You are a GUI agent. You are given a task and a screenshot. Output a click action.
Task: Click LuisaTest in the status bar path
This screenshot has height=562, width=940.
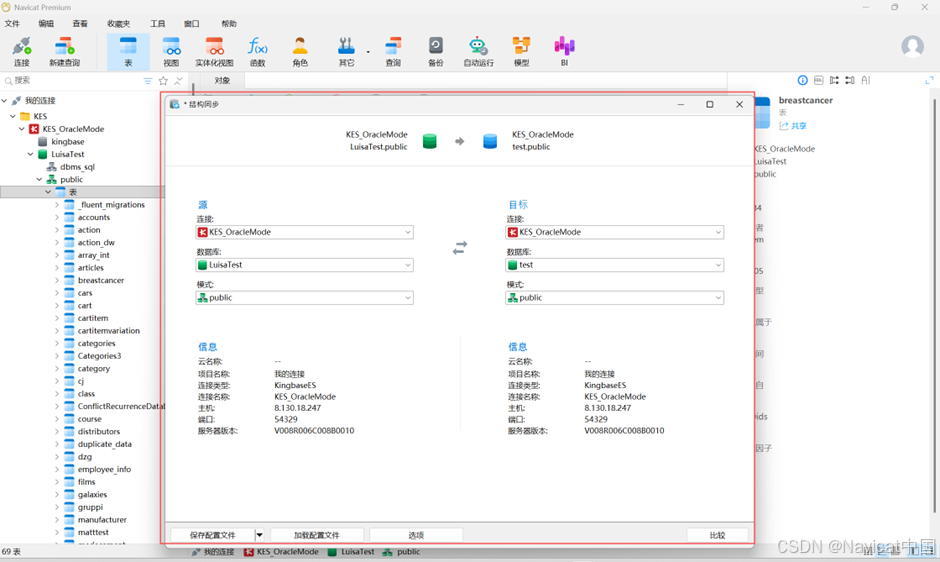click(357, 551)
